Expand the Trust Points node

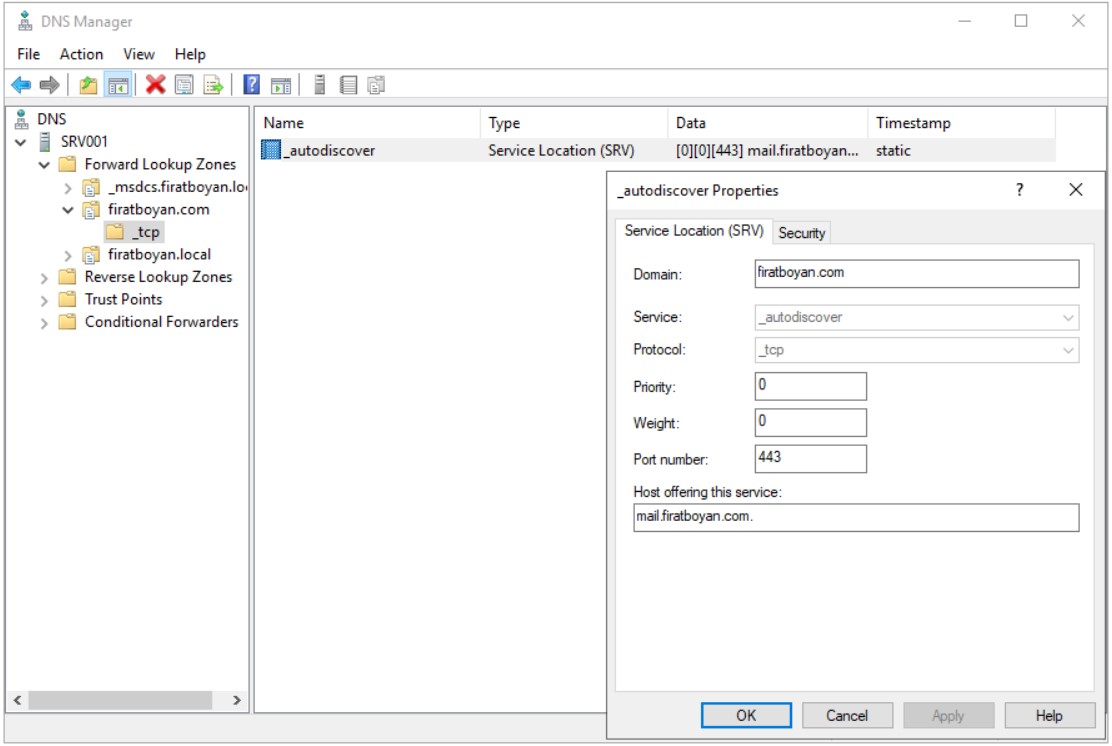tap(44, 301)
